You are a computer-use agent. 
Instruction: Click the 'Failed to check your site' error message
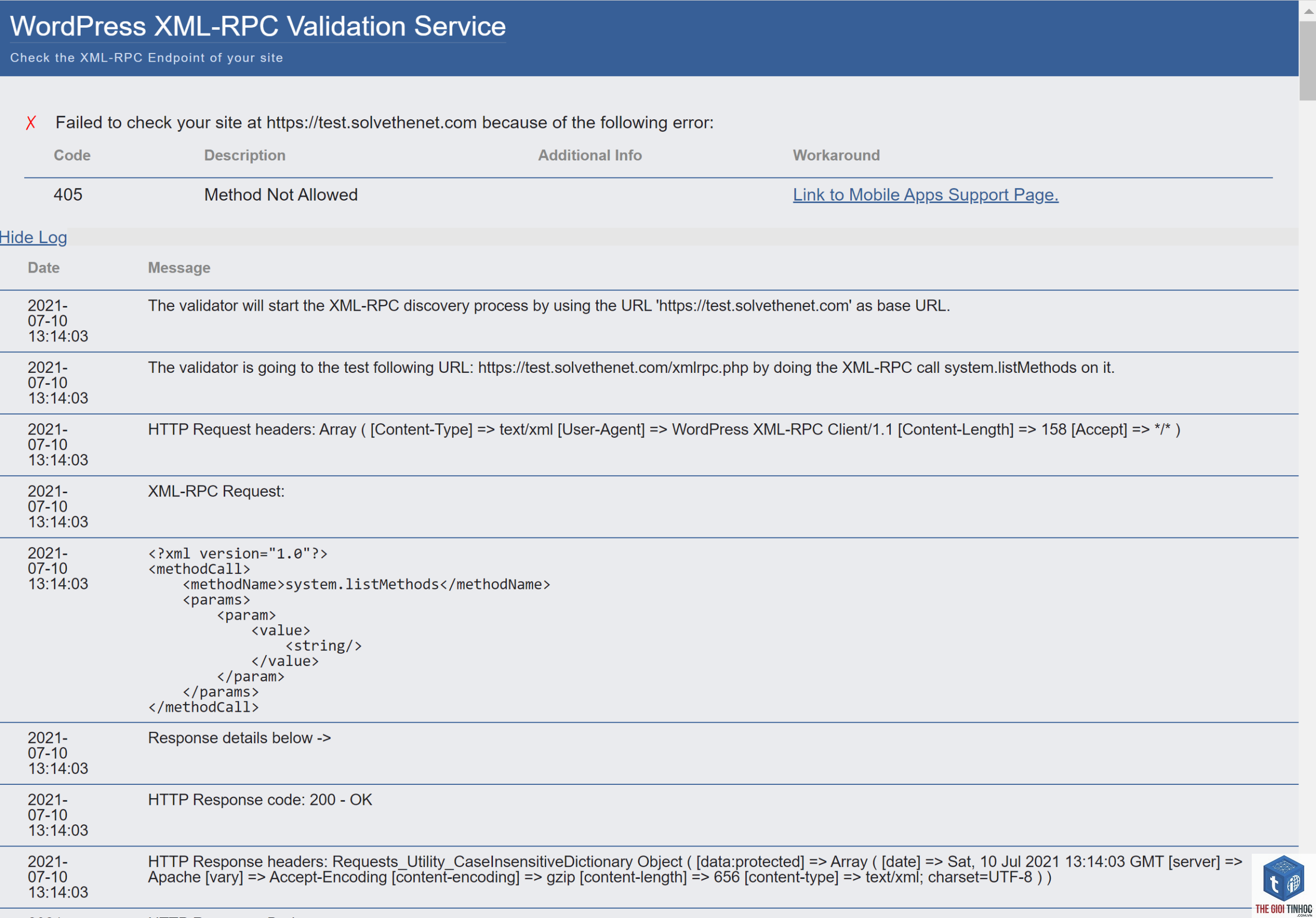[385, 123]
